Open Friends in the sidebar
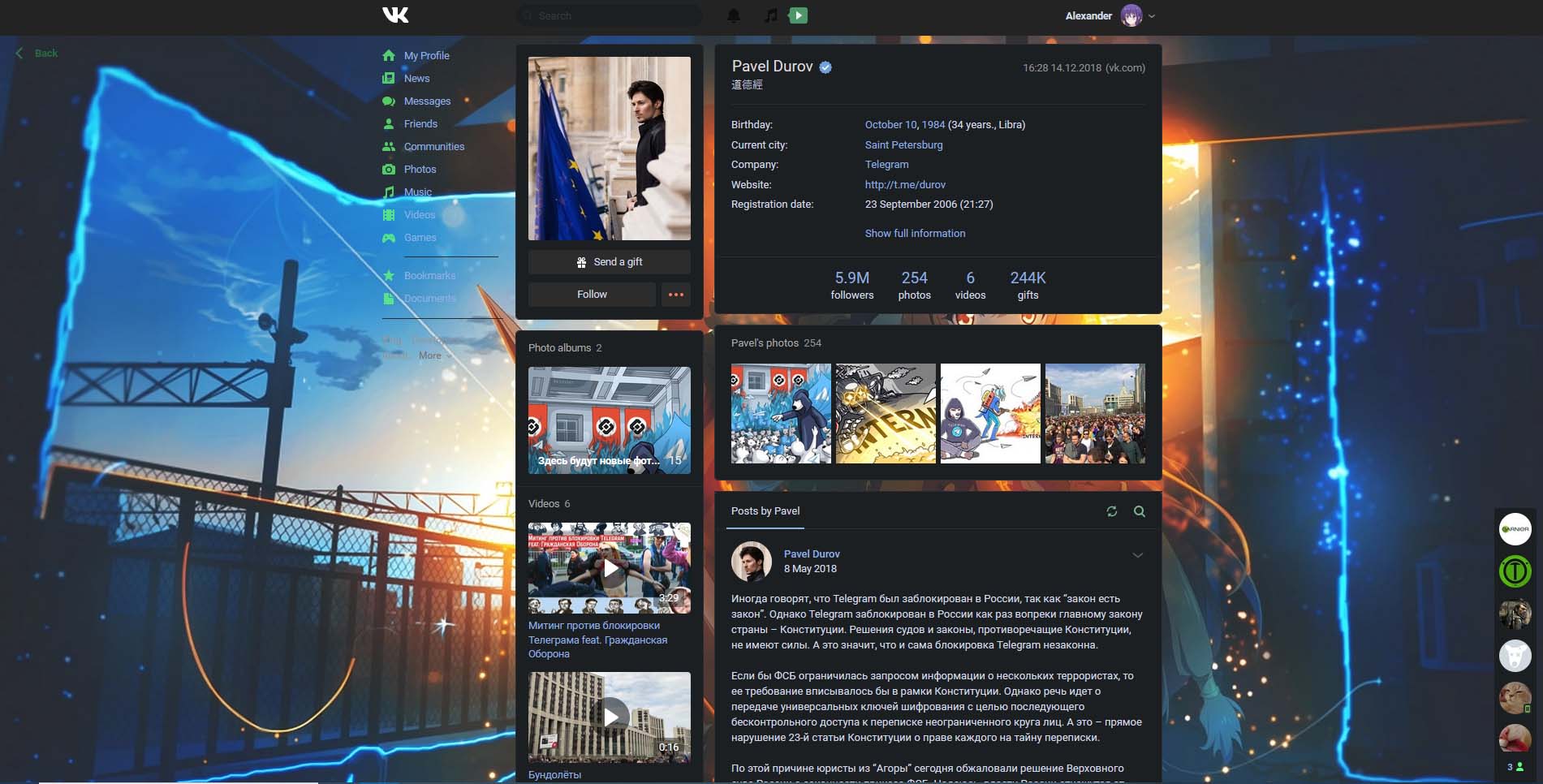1543x784 pixels. pyautogui.click(x=420, y=123)
